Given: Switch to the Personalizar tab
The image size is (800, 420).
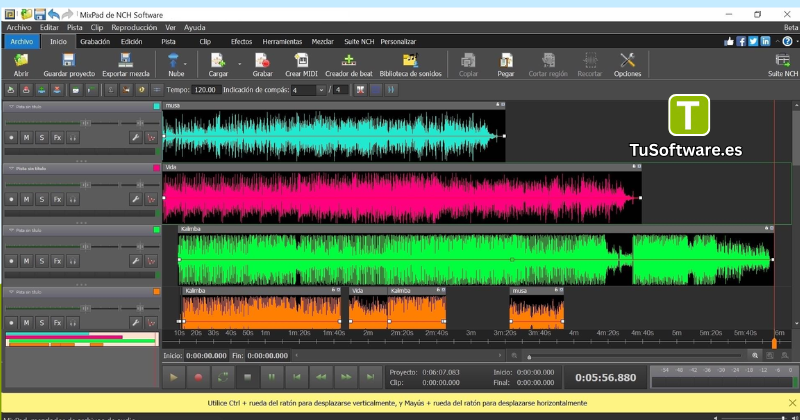Looking at the screenshot, I should tap(398, 41).
